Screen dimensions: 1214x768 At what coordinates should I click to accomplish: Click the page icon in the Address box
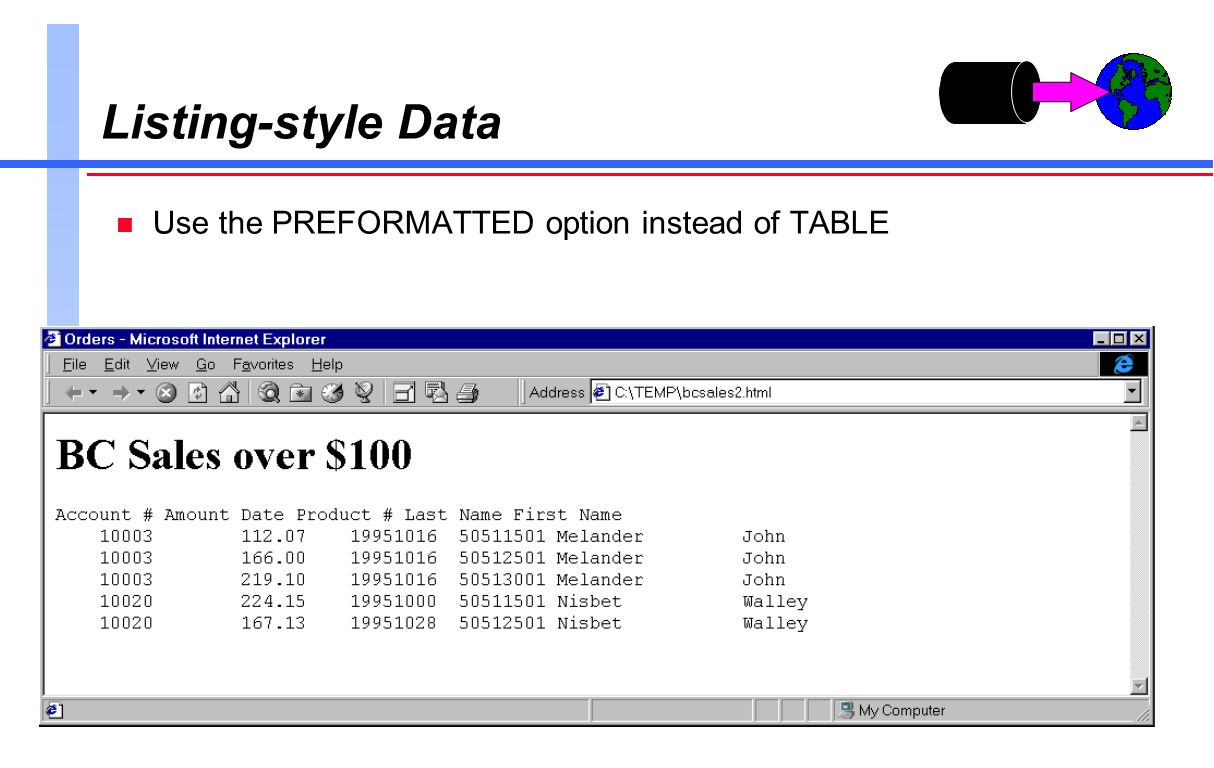(601, 392)
